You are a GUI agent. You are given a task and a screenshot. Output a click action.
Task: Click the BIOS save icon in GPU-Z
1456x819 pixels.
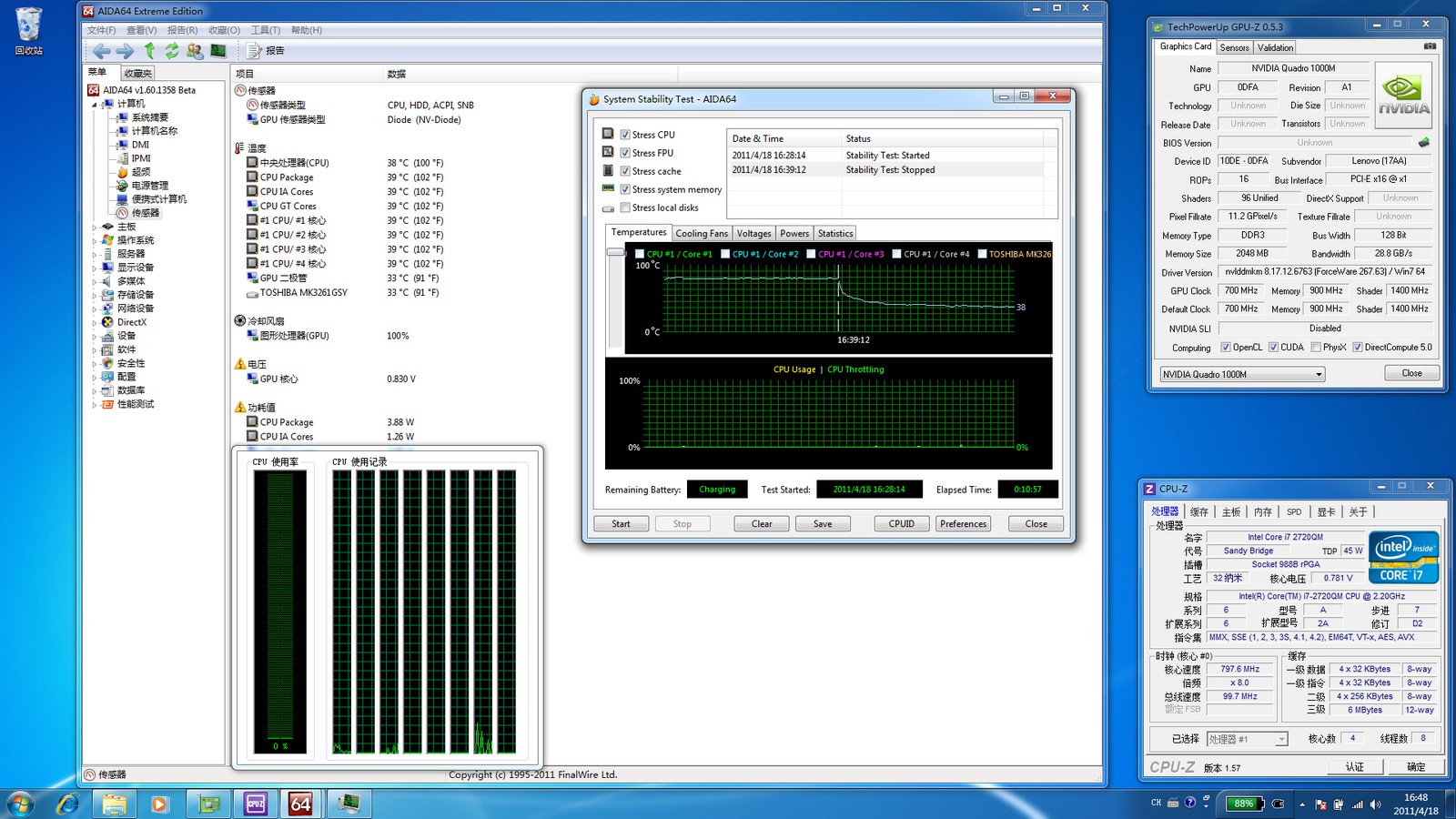coord(1424,142)
